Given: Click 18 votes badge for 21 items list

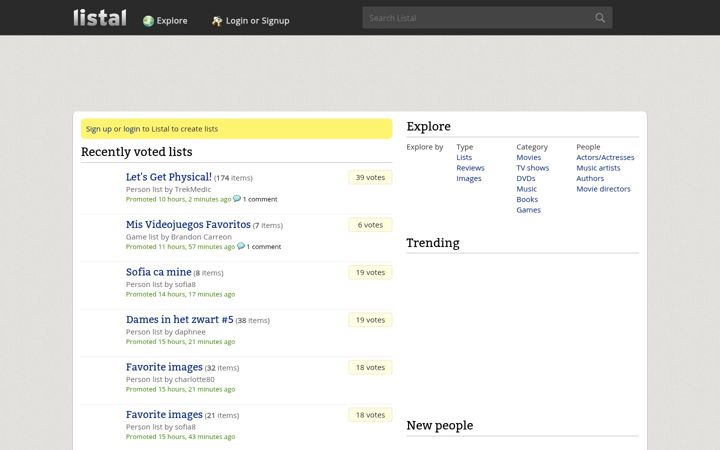Looking at the screenshot, I should [370, 415].
